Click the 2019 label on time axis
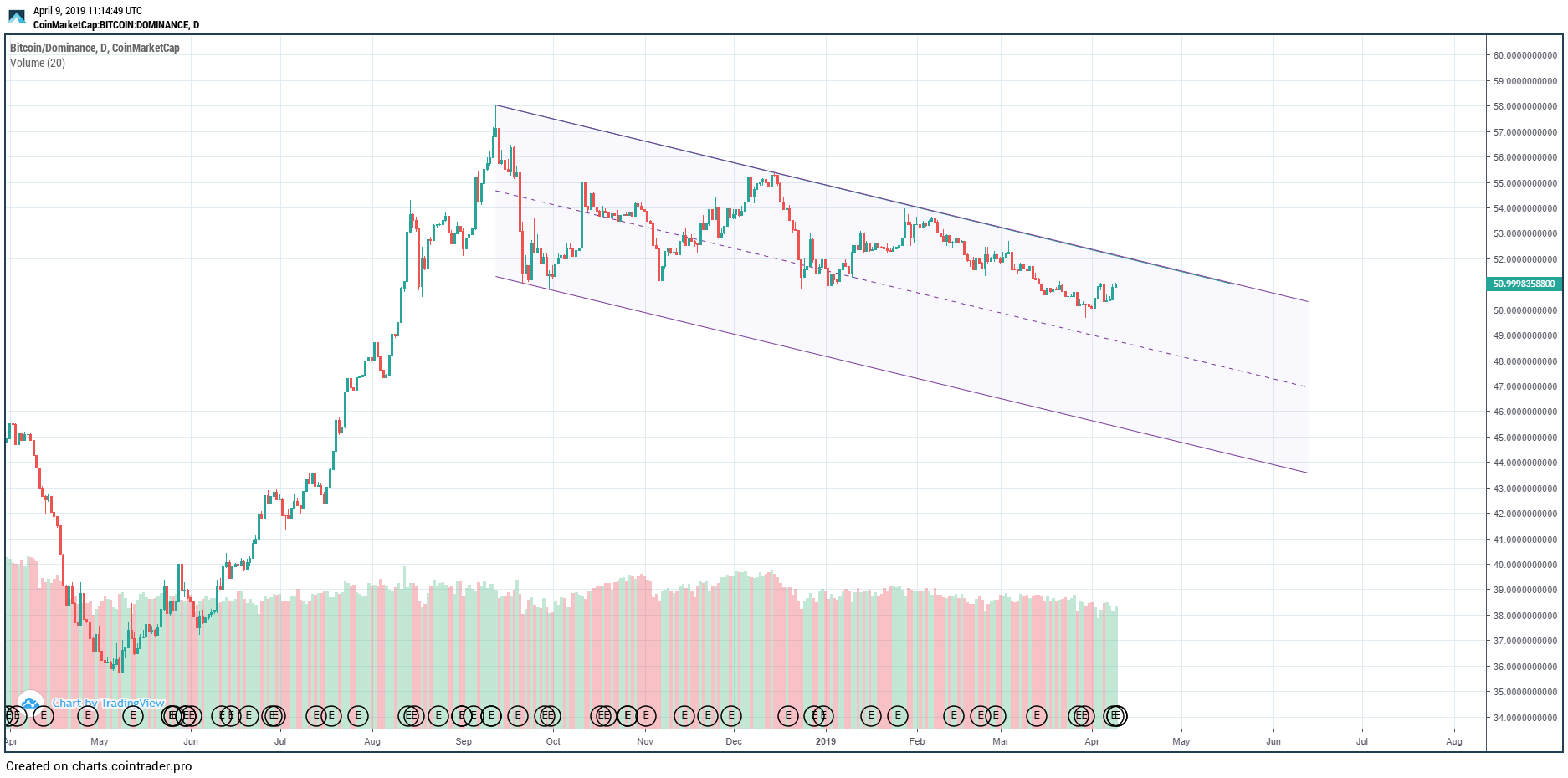 tap(826, 741)
